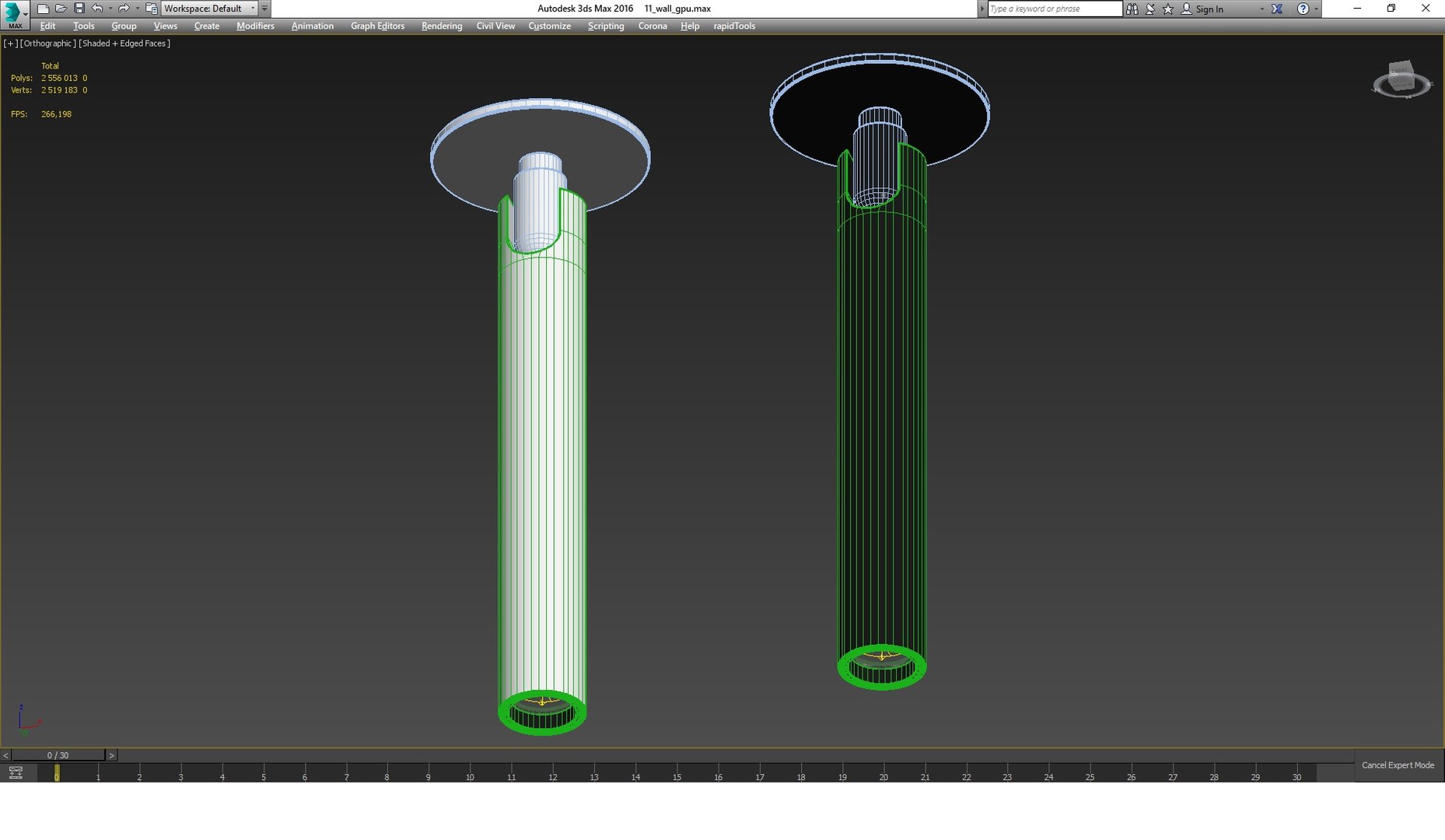Click the Undo arrow icon
Screen dimensions: 1445x840
click(x=97, y=9)
